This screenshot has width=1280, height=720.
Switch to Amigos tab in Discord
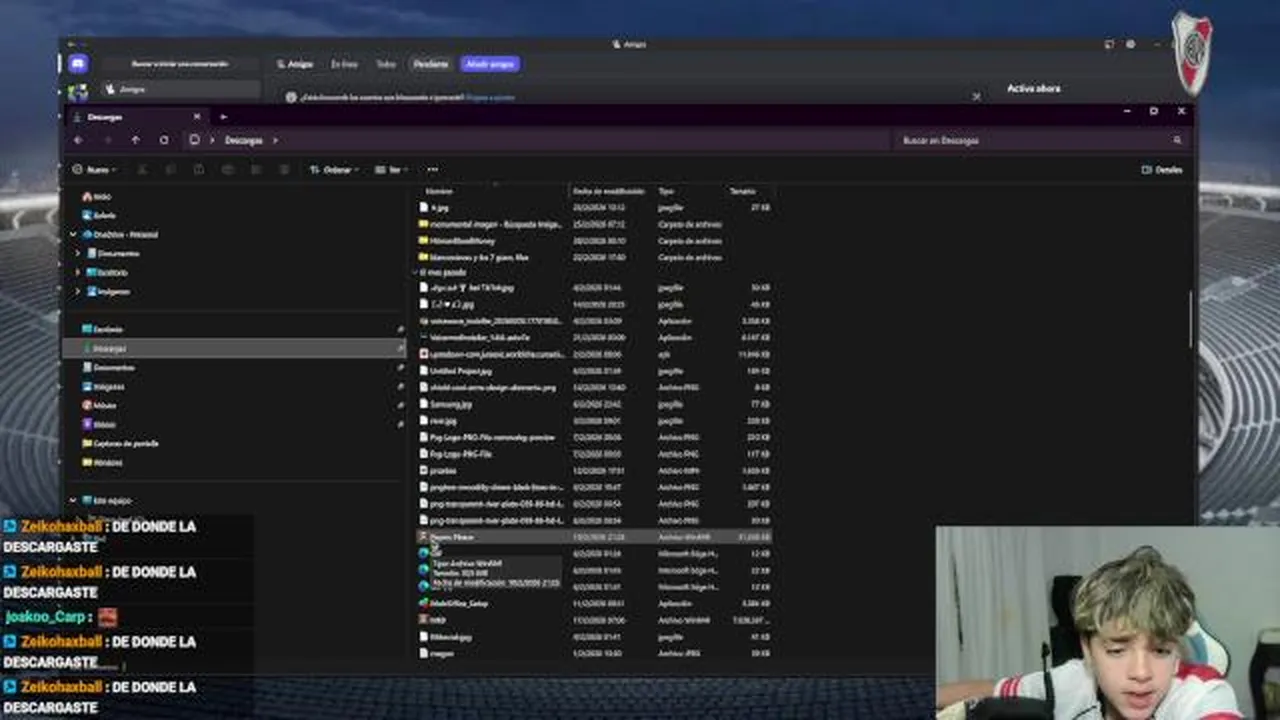295,64
